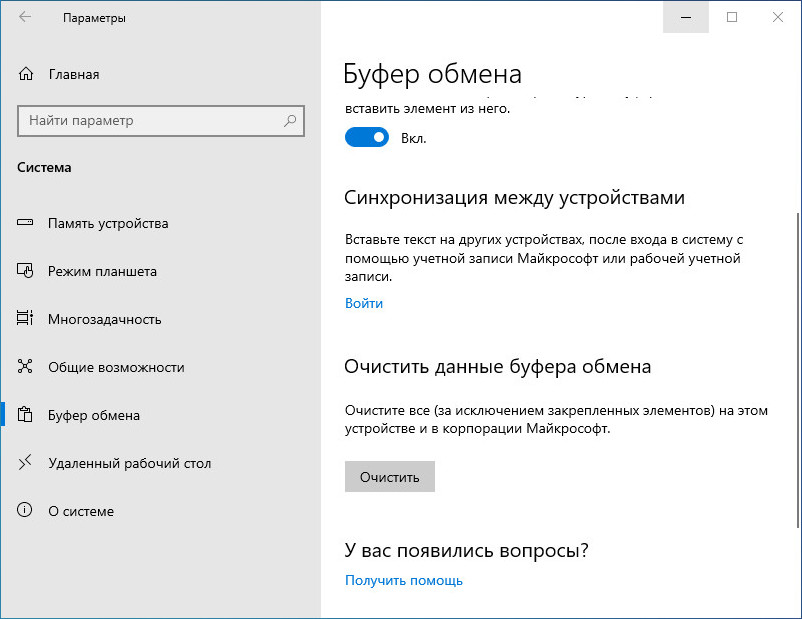This screenshot has width=802, height=619.
Task: Click the Буфер обмена page title
Action: pos(432,74)
